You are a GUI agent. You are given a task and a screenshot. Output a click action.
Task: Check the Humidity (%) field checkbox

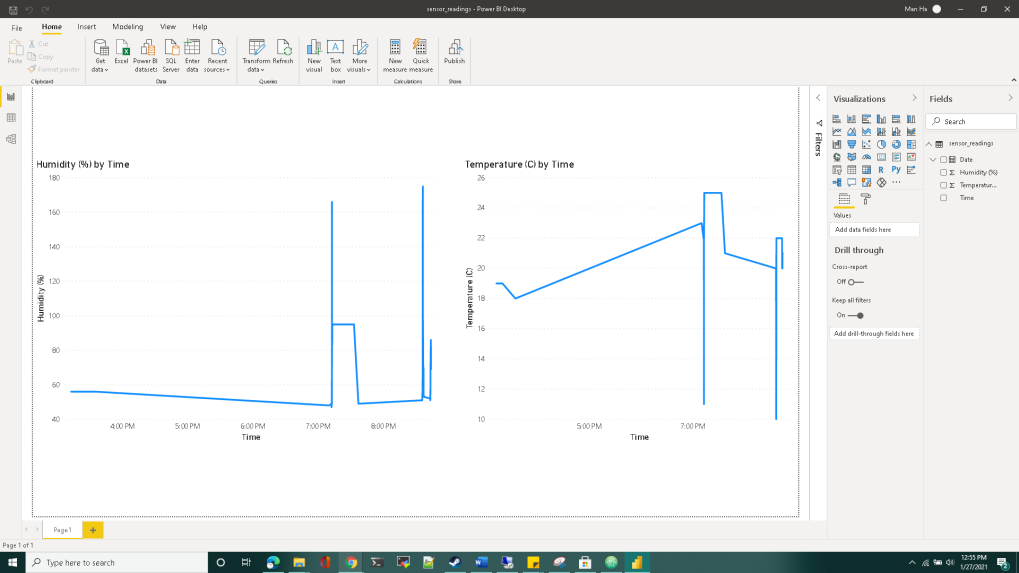[943, 172]
